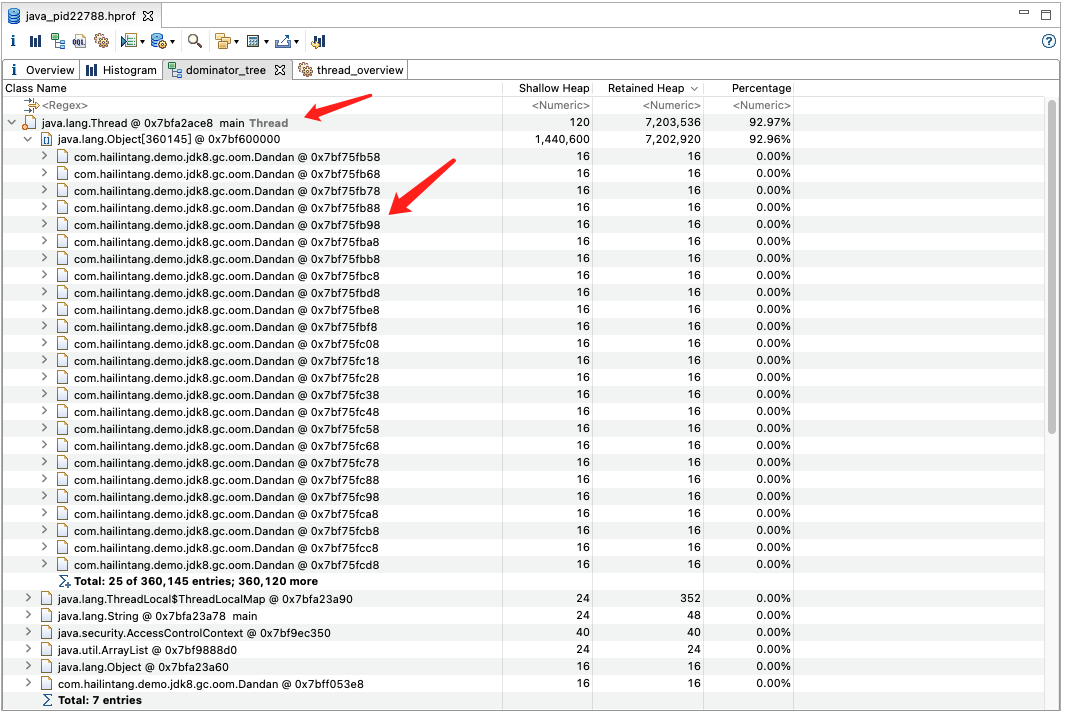Open the query browser database icon
This screenshot has width=1065, height=711.
coord(158,41)
